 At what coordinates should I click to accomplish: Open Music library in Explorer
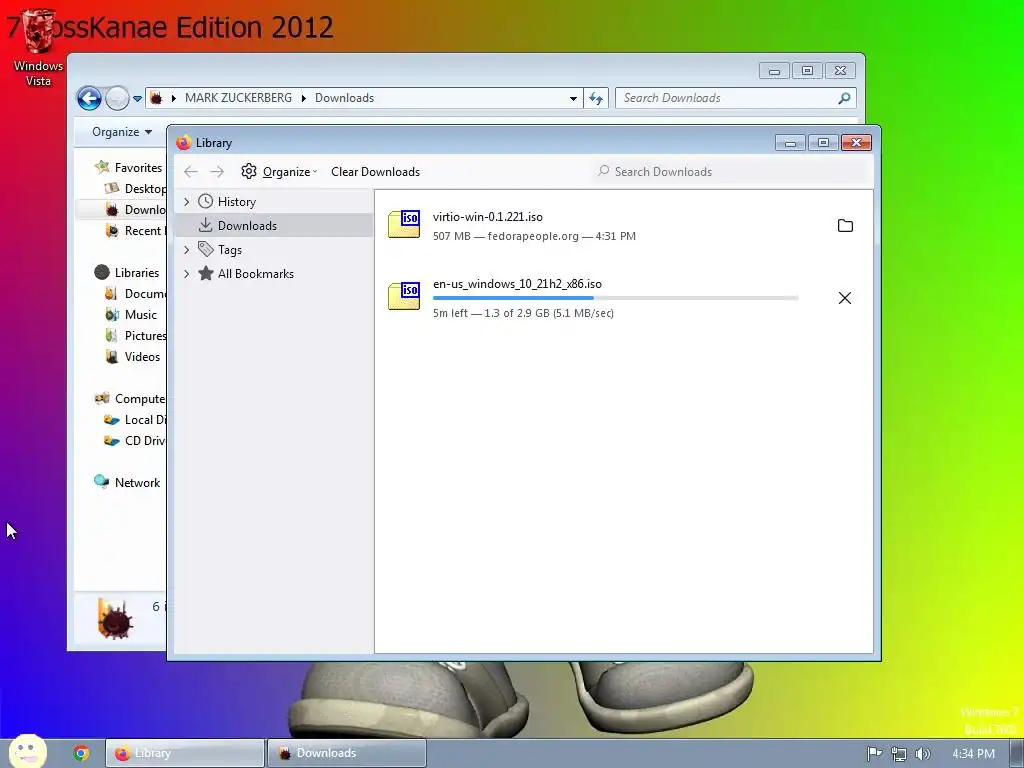click(x=141, y=315)
